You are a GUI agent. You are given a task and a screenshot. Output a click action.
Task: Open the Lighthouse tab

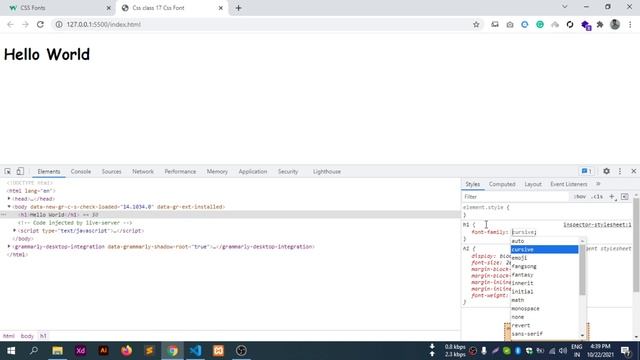tap(327, 172)
